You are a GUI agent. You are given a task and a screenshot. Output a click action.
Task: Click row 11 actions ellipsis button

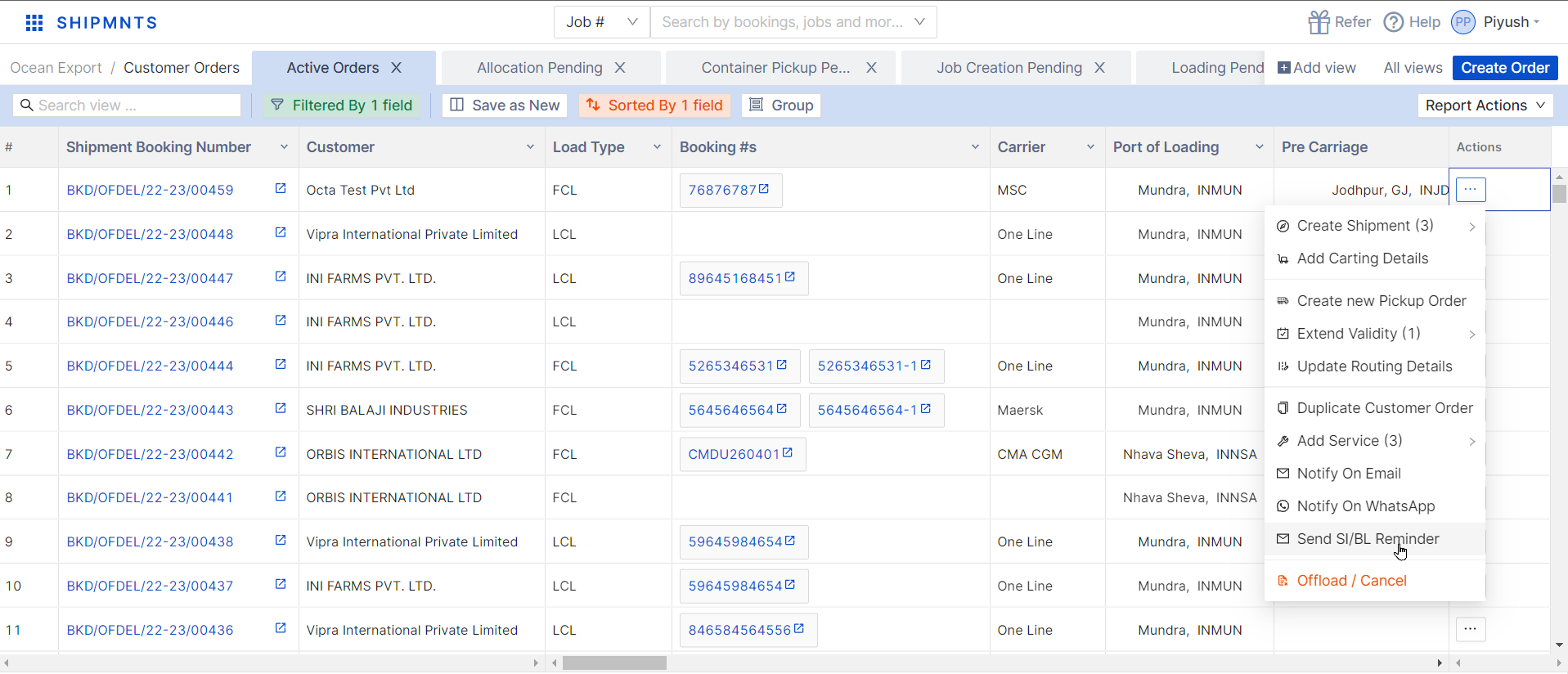tap(1470, 629)
